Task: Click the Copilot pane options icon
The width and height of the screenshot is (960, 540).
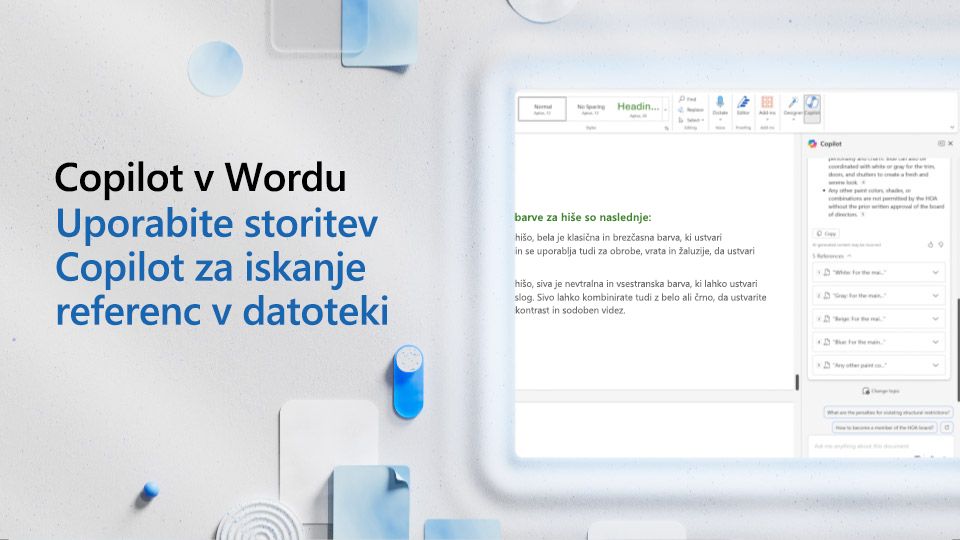Action: 941,143
